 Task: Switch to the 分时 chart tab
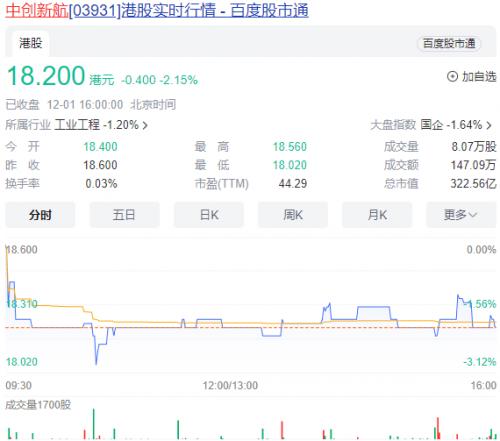40,215
